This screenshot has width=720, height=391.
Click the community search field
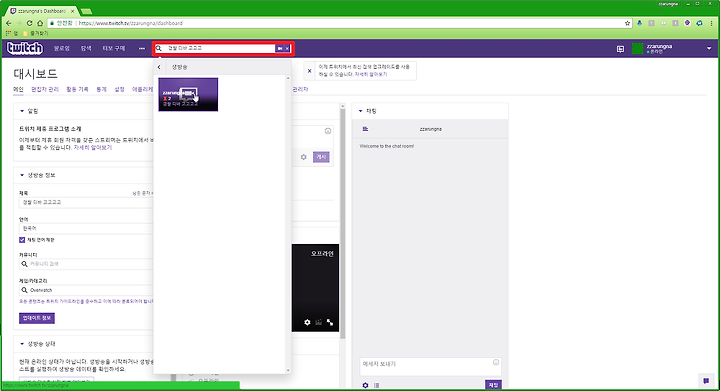[86, 264]
